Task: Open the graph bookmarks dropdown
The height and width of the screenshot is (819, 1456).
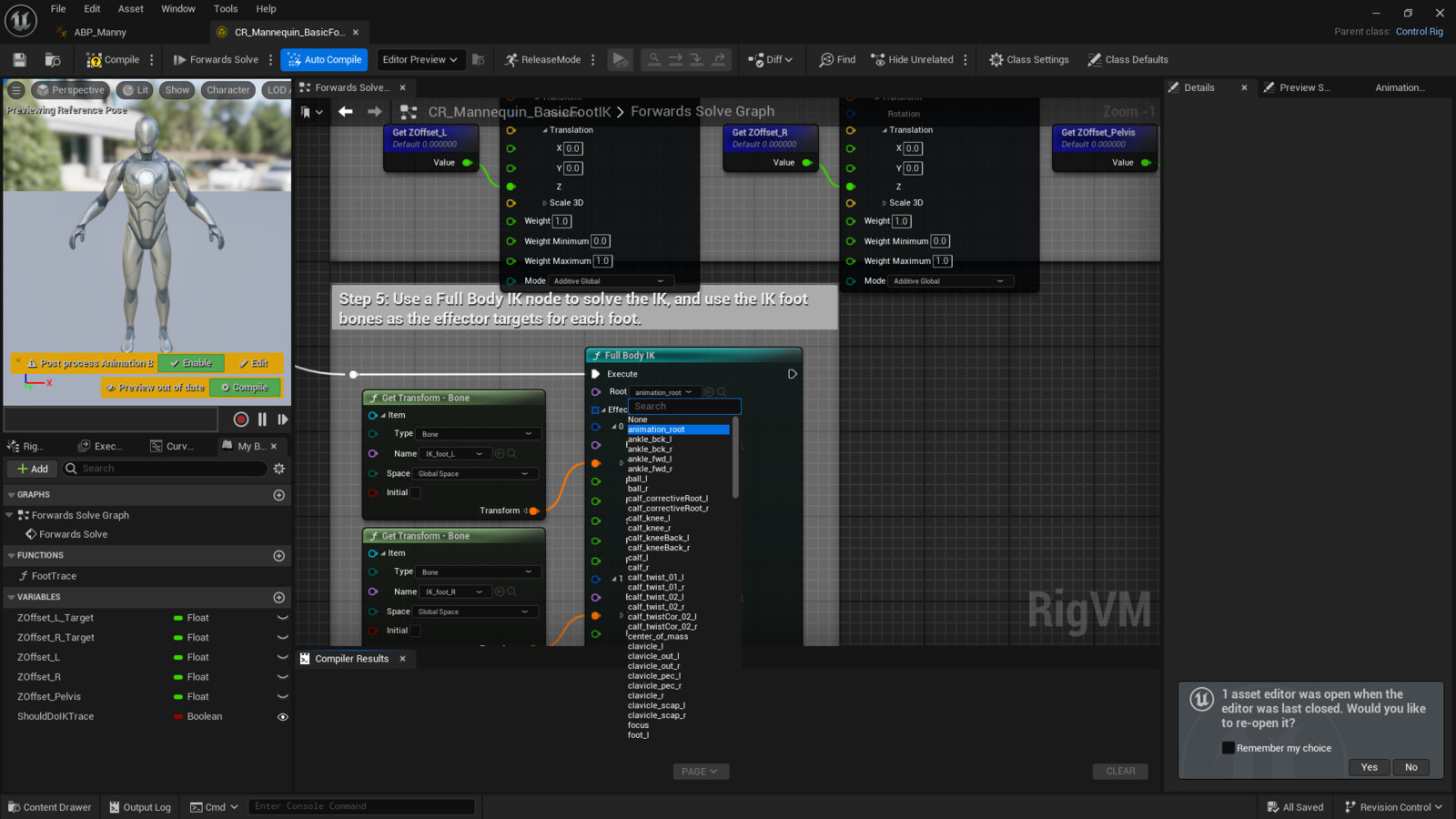Action: point(311,112)
